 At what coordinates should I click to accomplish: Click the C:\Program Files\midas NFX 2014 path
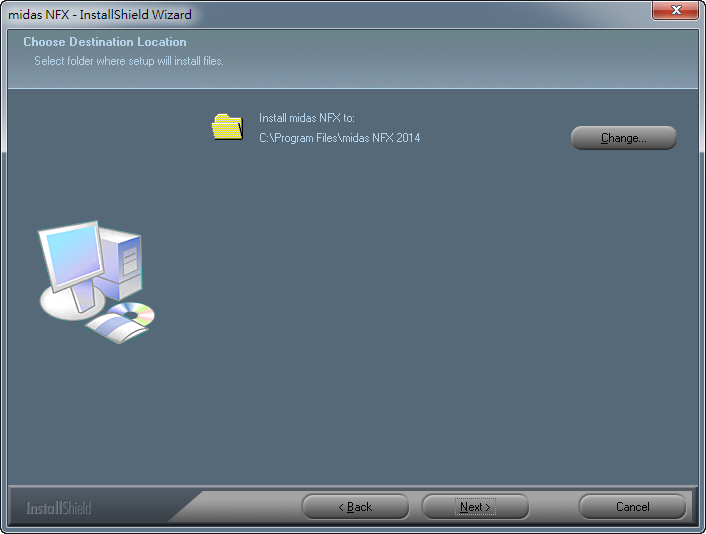339,138
